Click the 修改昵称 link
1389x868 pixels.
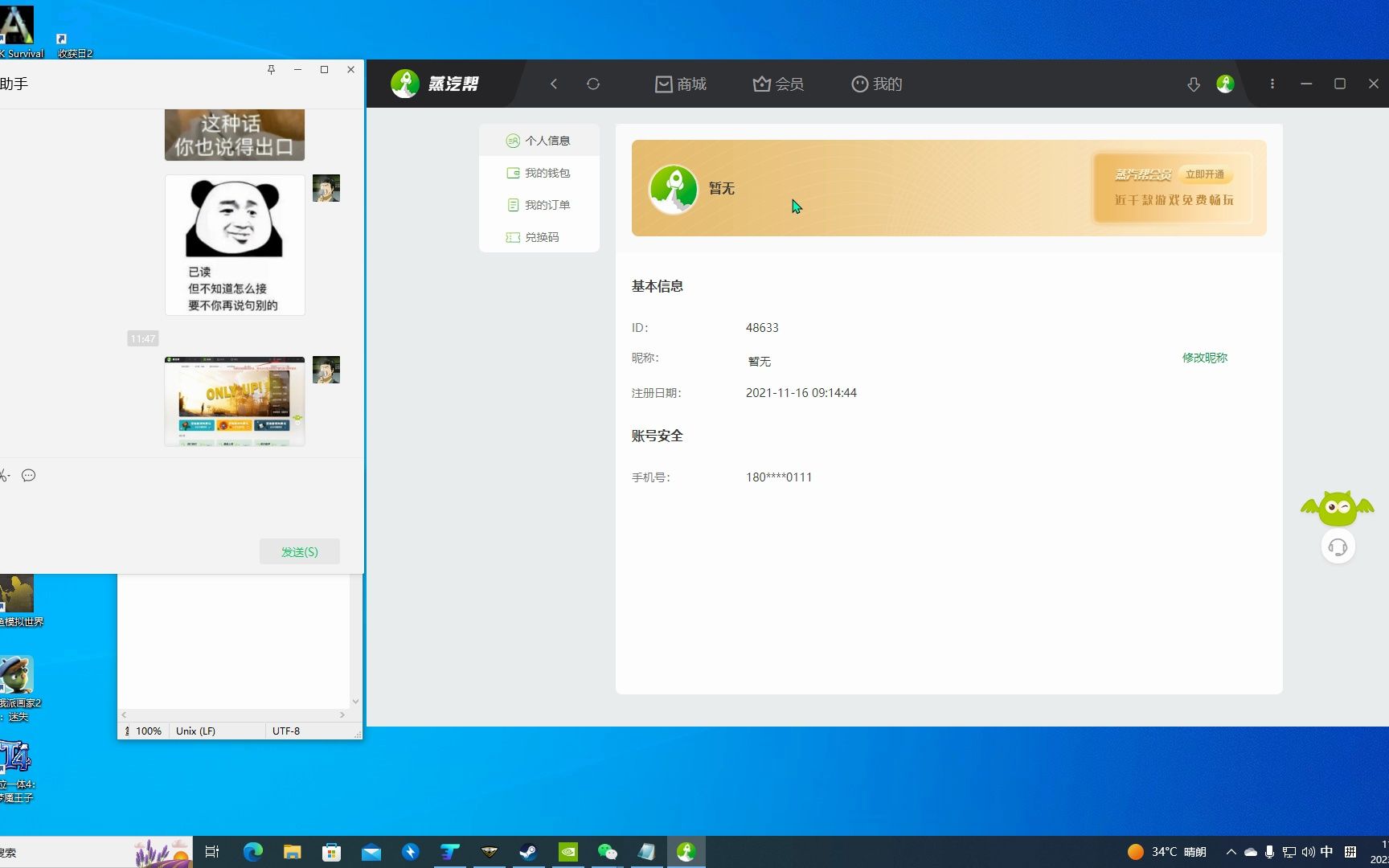click(x=1205, y=358)
